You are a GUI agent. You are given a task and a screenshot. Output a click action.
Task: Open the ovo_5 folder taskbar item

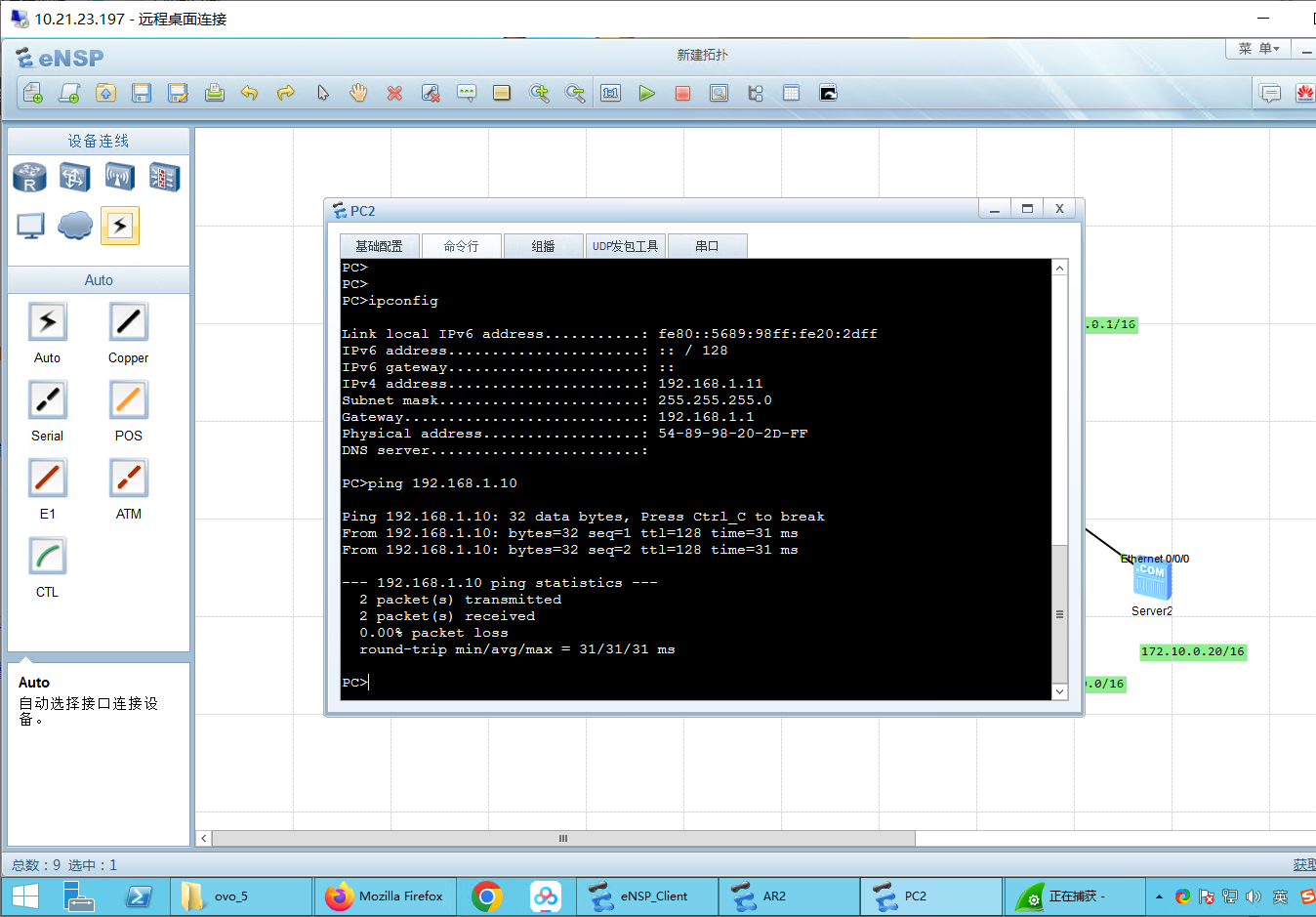tap(241, 896)
